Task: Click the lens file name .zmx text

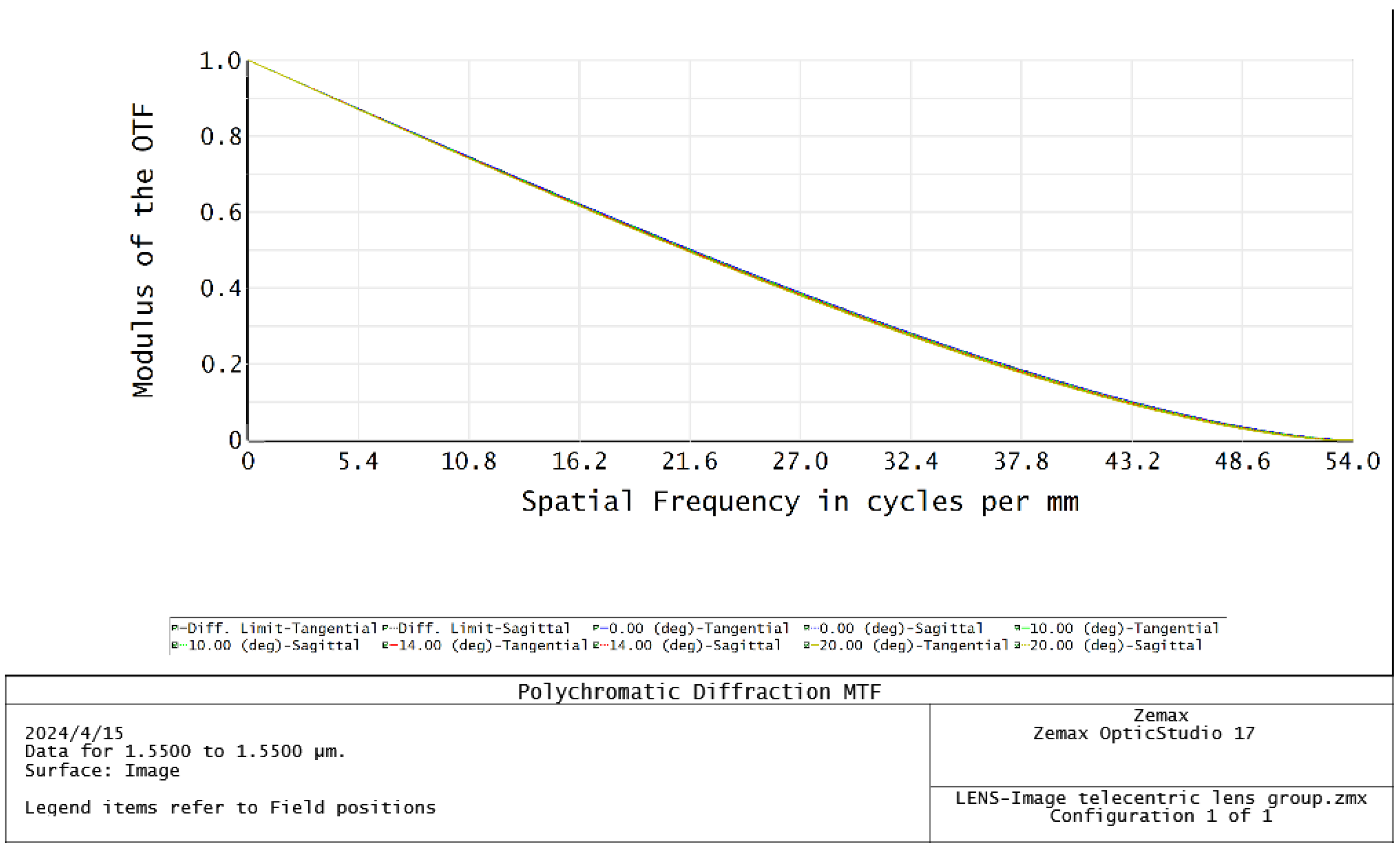Action: pyautogui.click(x=1161, y=798)
